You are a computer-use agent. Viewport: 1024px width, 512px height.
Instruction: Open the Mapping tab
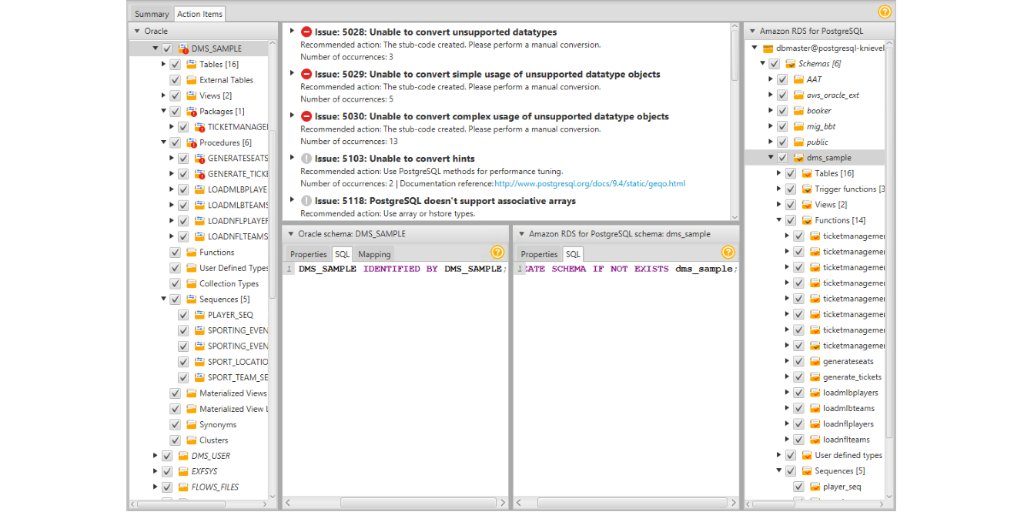pyautogui.click(x=374, y=254)
